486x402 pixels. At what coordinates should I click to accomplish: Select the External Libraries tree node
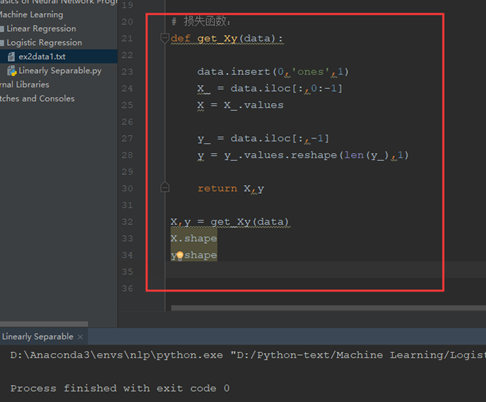point(25,85)
